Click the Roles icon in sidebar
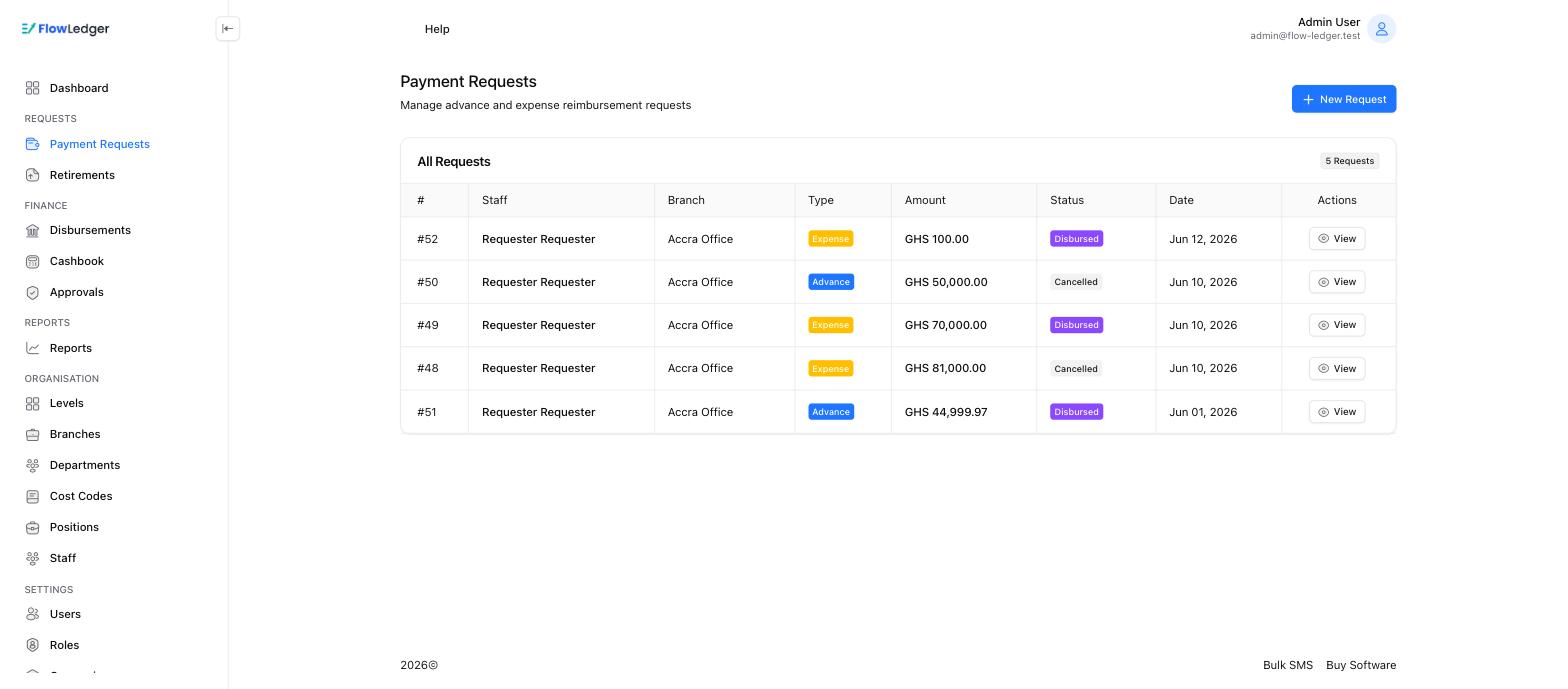 click(33, 645)
